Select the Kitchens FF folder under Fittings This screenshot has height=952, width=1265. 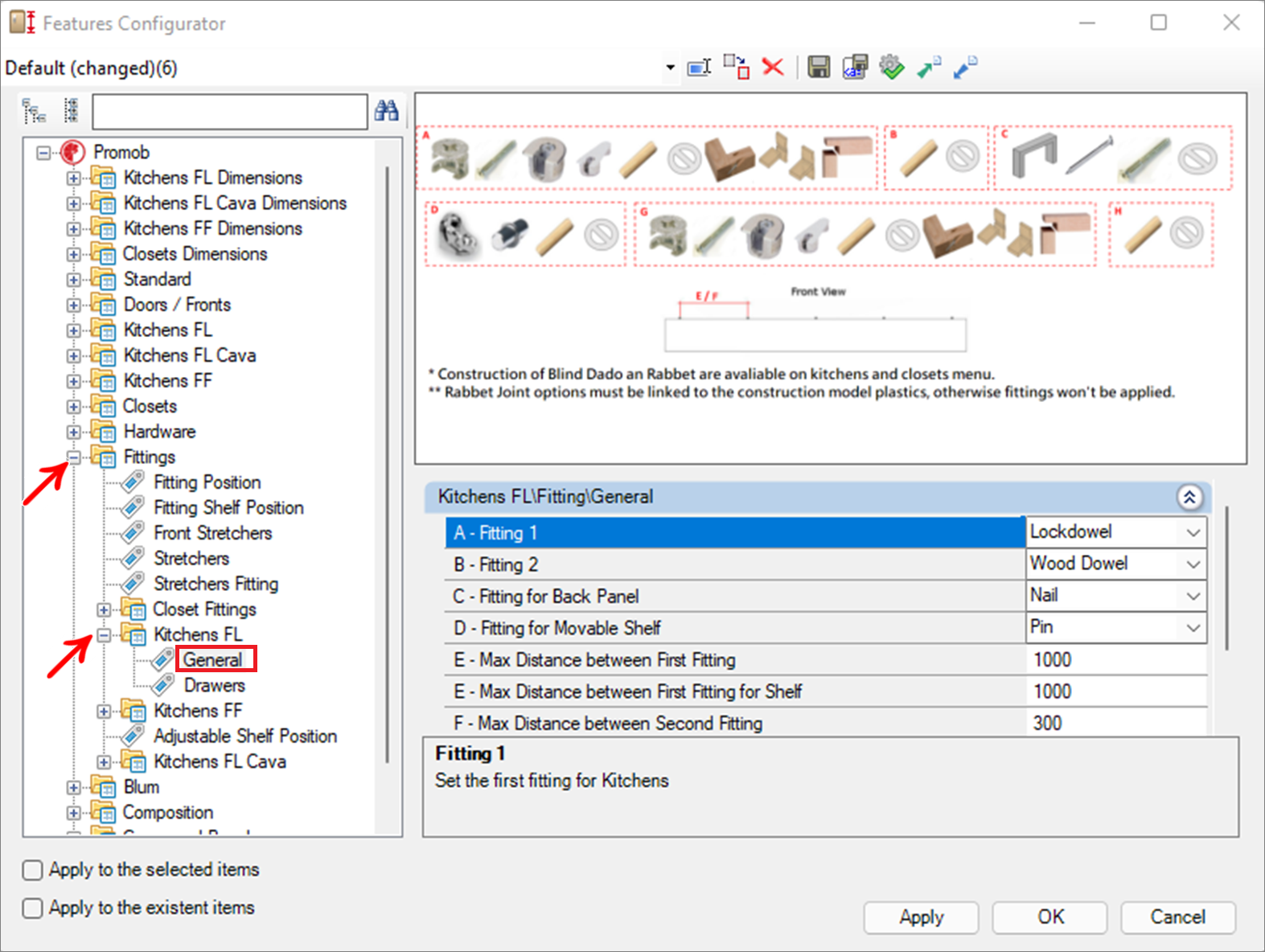(x=198, y=711)
